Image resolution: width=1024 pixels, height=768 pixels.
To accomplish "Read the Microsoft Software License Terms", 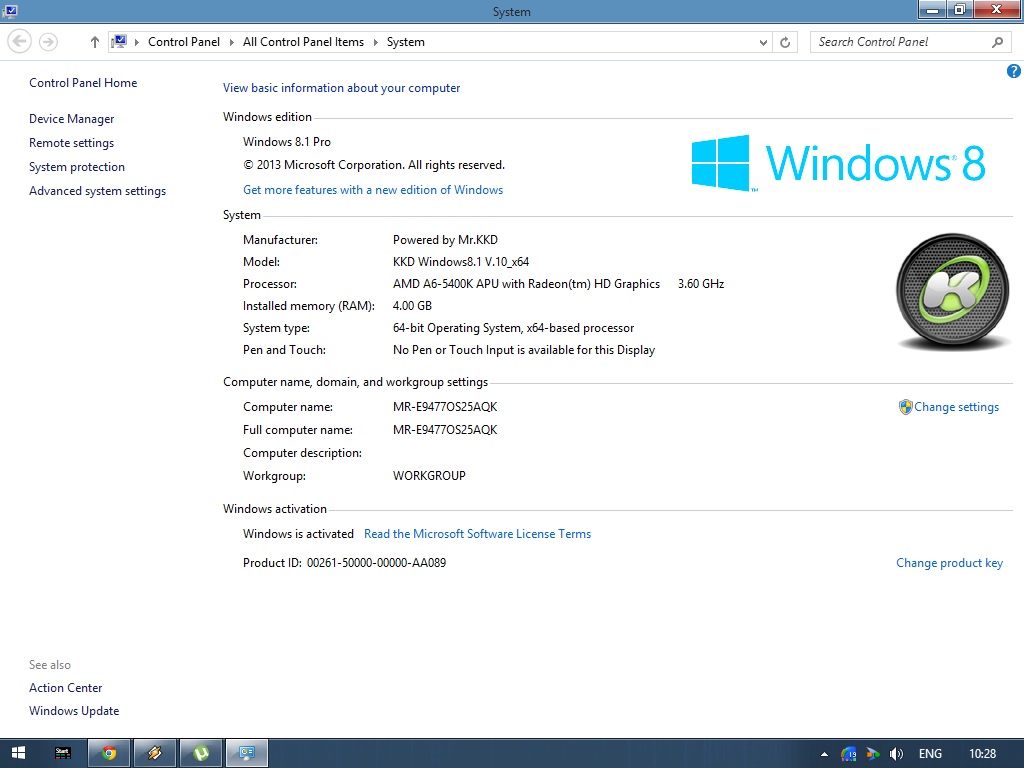I will point(477,534).
